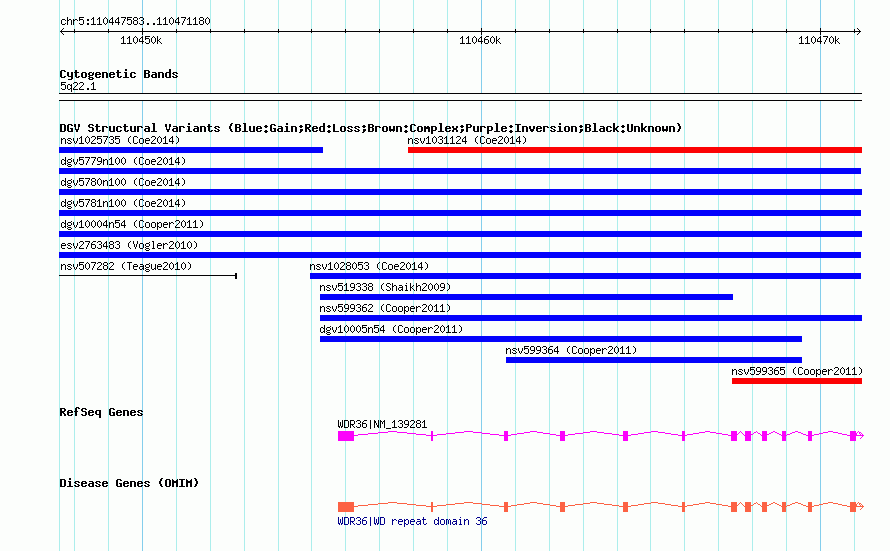The width and height of the screenshot is (890, 551).
Task: Select the first magenta exon of WDR36 RefSeq gene
Action: pyautogui.click(x=346, y=436)
